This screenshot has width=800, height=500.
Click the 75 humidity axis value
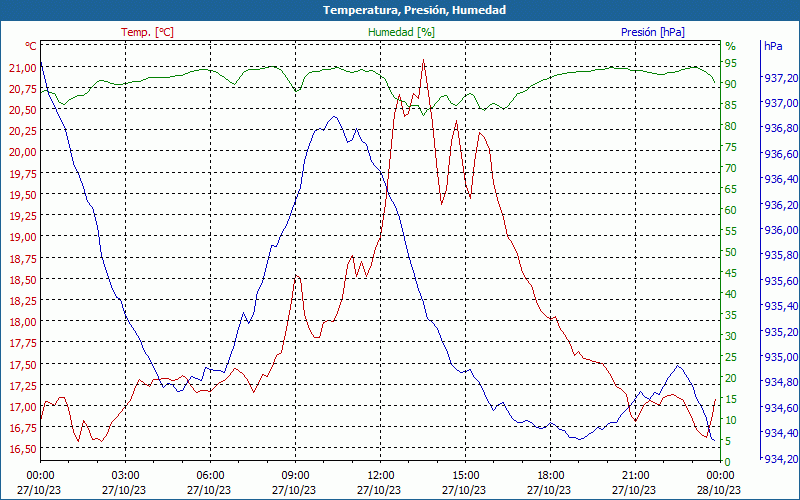coord(731,147)
